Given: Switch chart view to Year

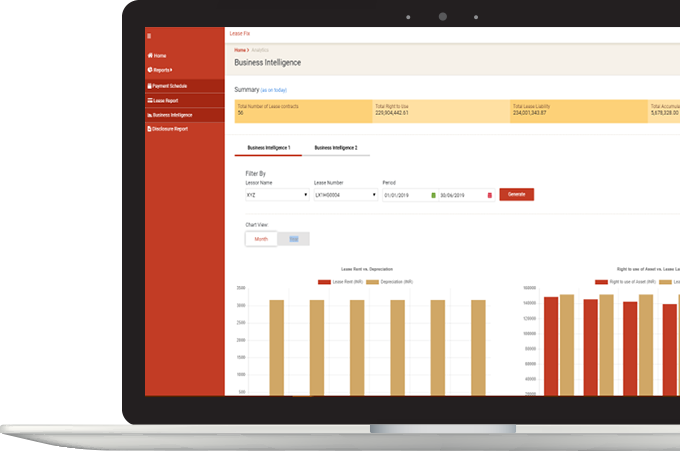Looking at the screenshot, I should click(294, 239).
